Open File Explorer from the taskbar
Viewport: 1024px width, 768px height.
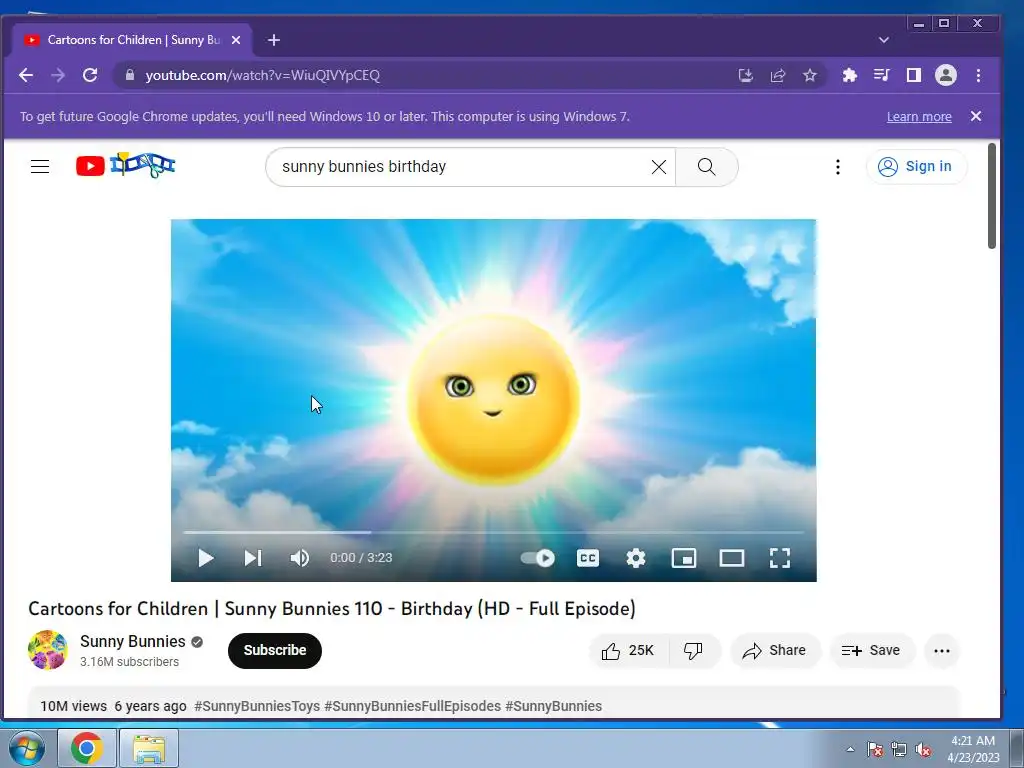click(x=149, y=748)
